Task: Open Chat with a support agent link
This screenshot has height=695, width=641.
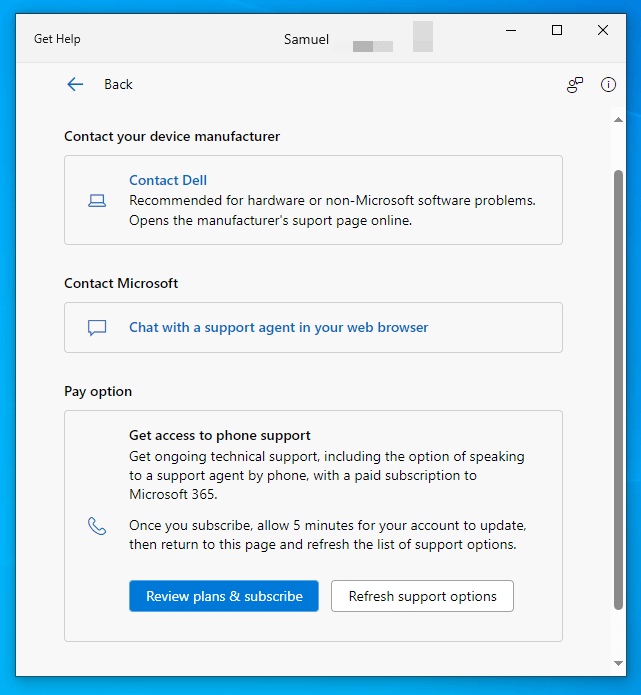Action: pos(278,328)
